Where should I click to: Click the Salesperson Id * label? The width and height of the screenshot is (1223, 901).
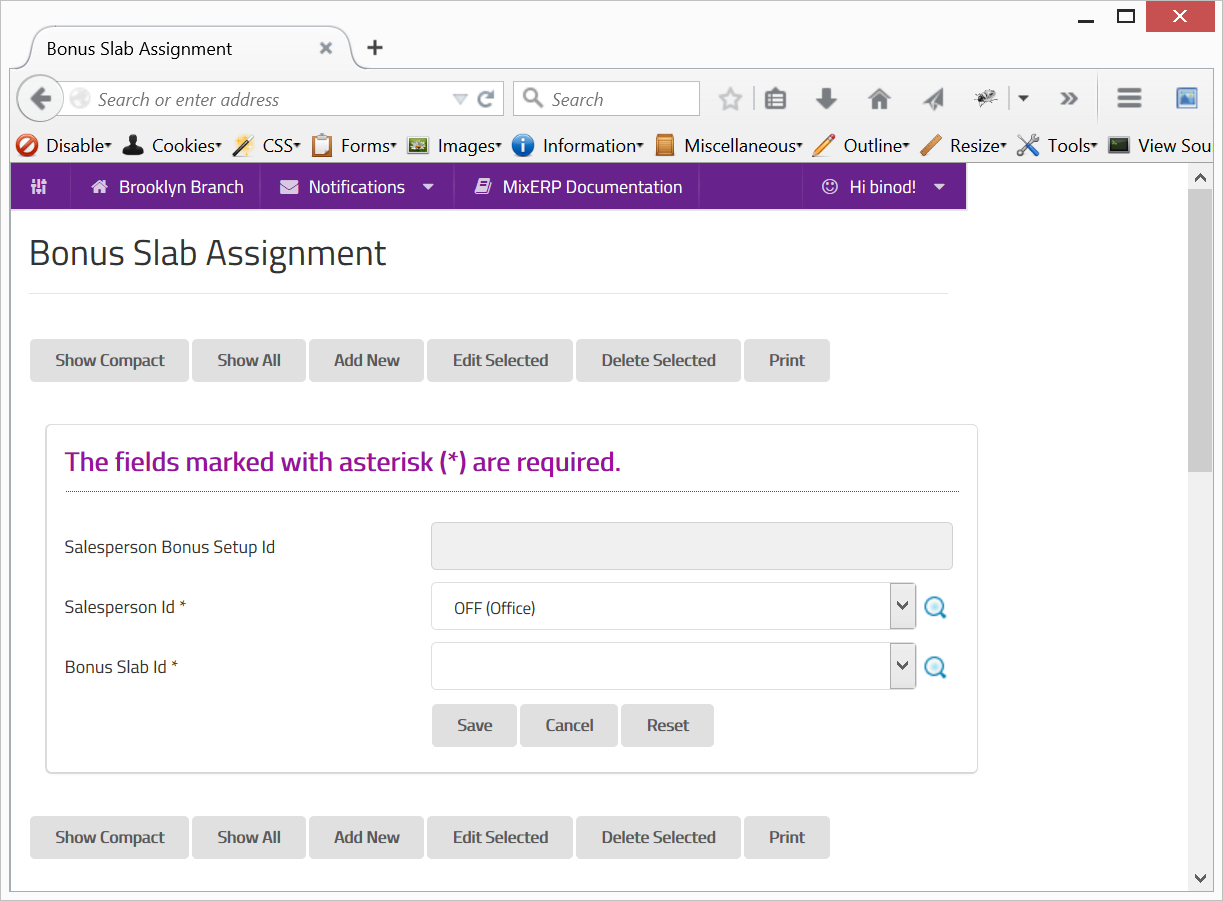pyautogui.click(x=125, y=607)
